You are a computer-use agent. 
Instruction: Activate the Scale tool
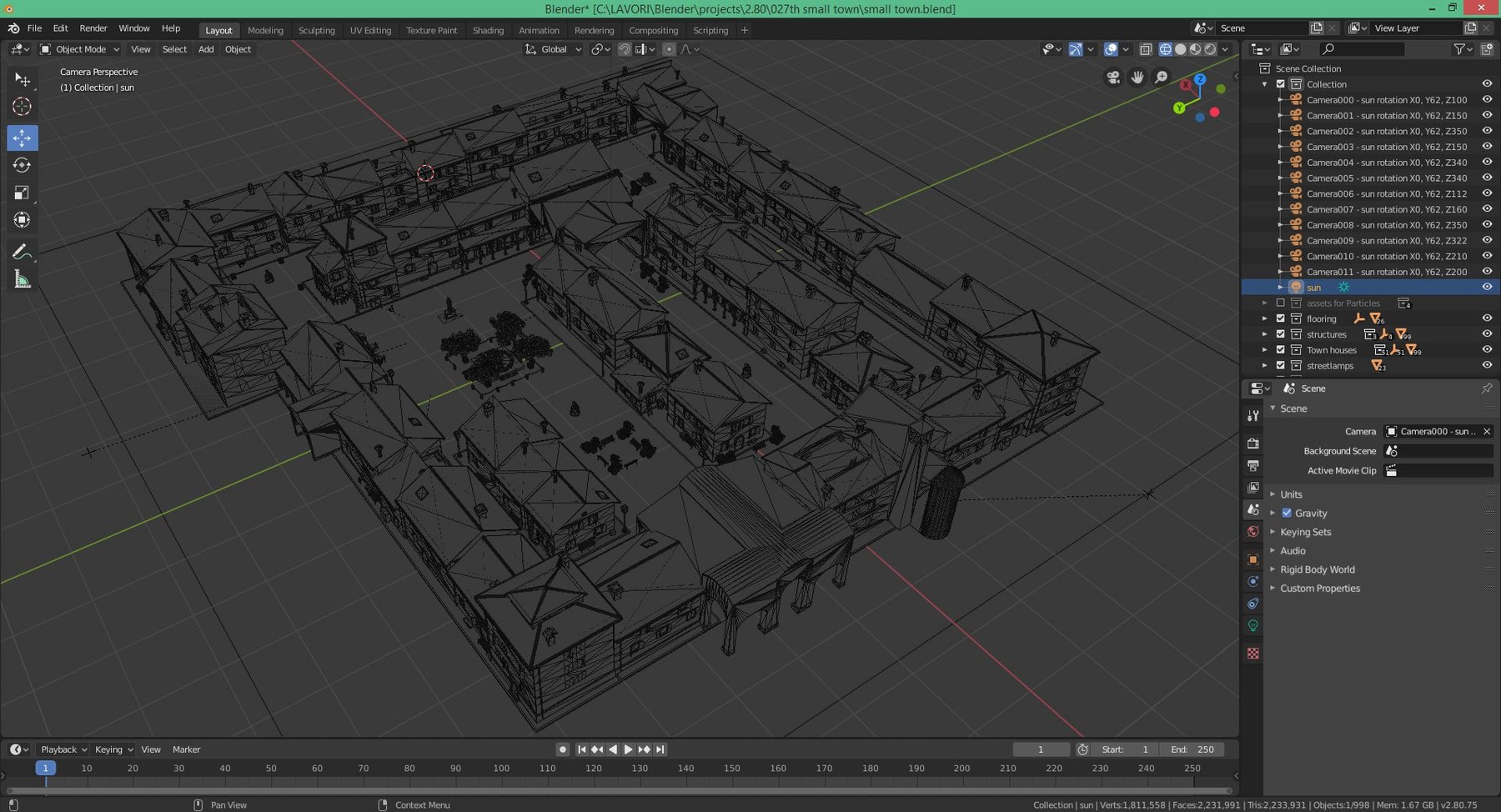23,193
